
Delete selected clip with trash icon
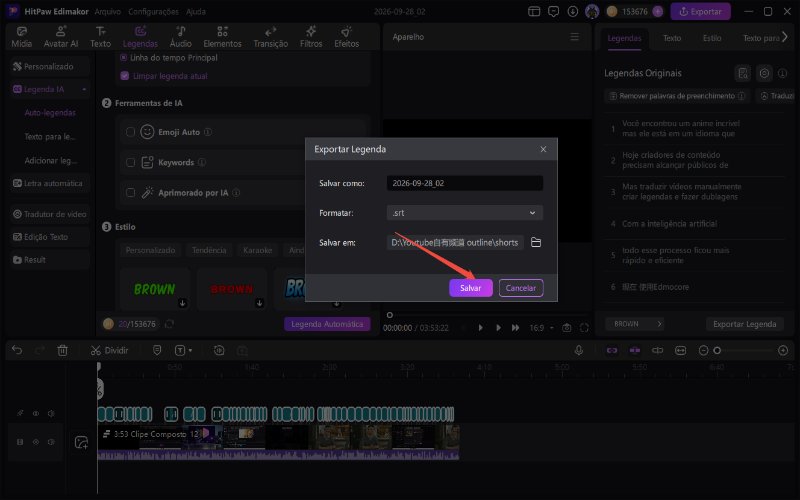click(62, 351)
